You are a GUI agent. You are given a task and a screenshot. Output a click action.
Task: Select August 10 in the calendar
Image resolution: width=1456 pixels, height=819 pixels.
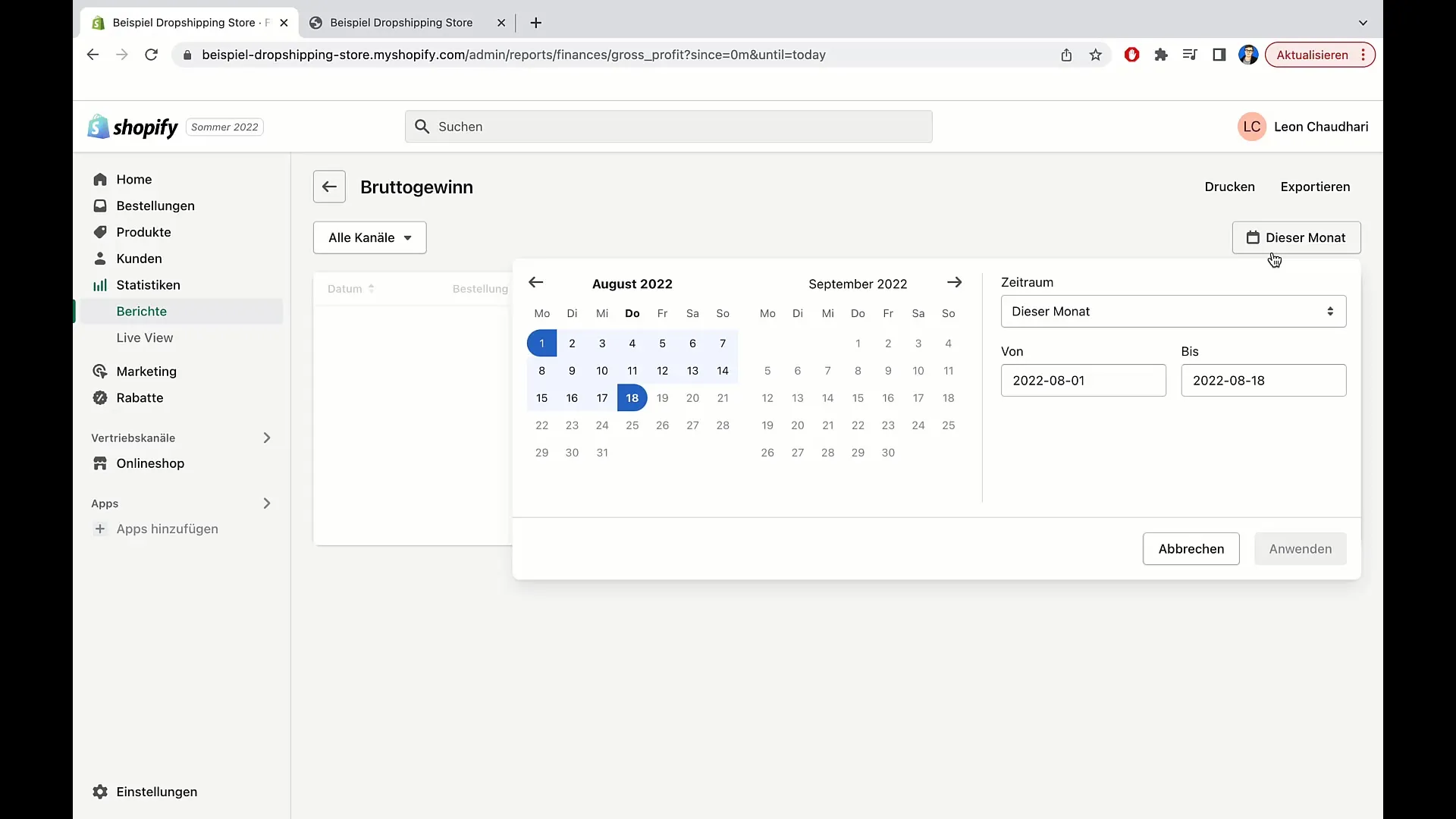pos(601,371)
